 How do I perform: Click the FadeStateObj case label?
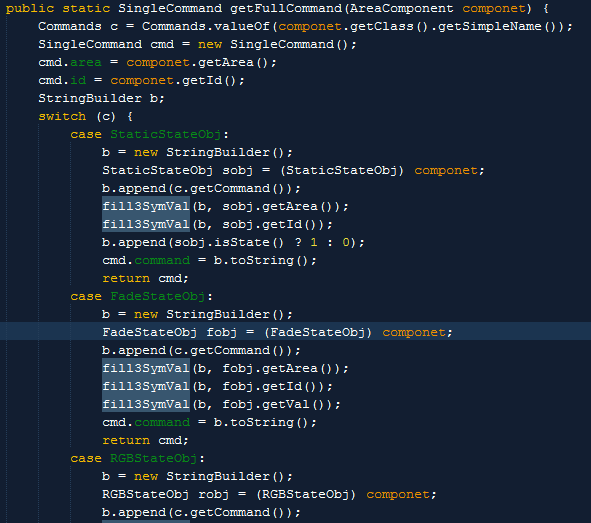pyautogui.click(x=158, y=297)
